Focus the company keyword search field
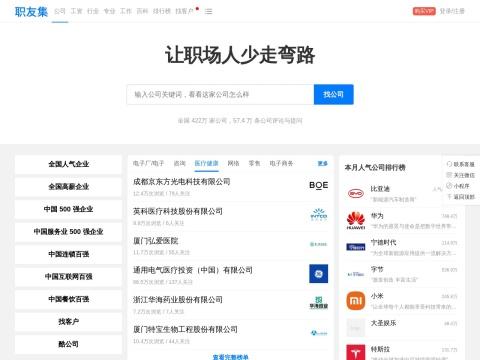Viewport: 480px width, 360px height. point(220,94)
